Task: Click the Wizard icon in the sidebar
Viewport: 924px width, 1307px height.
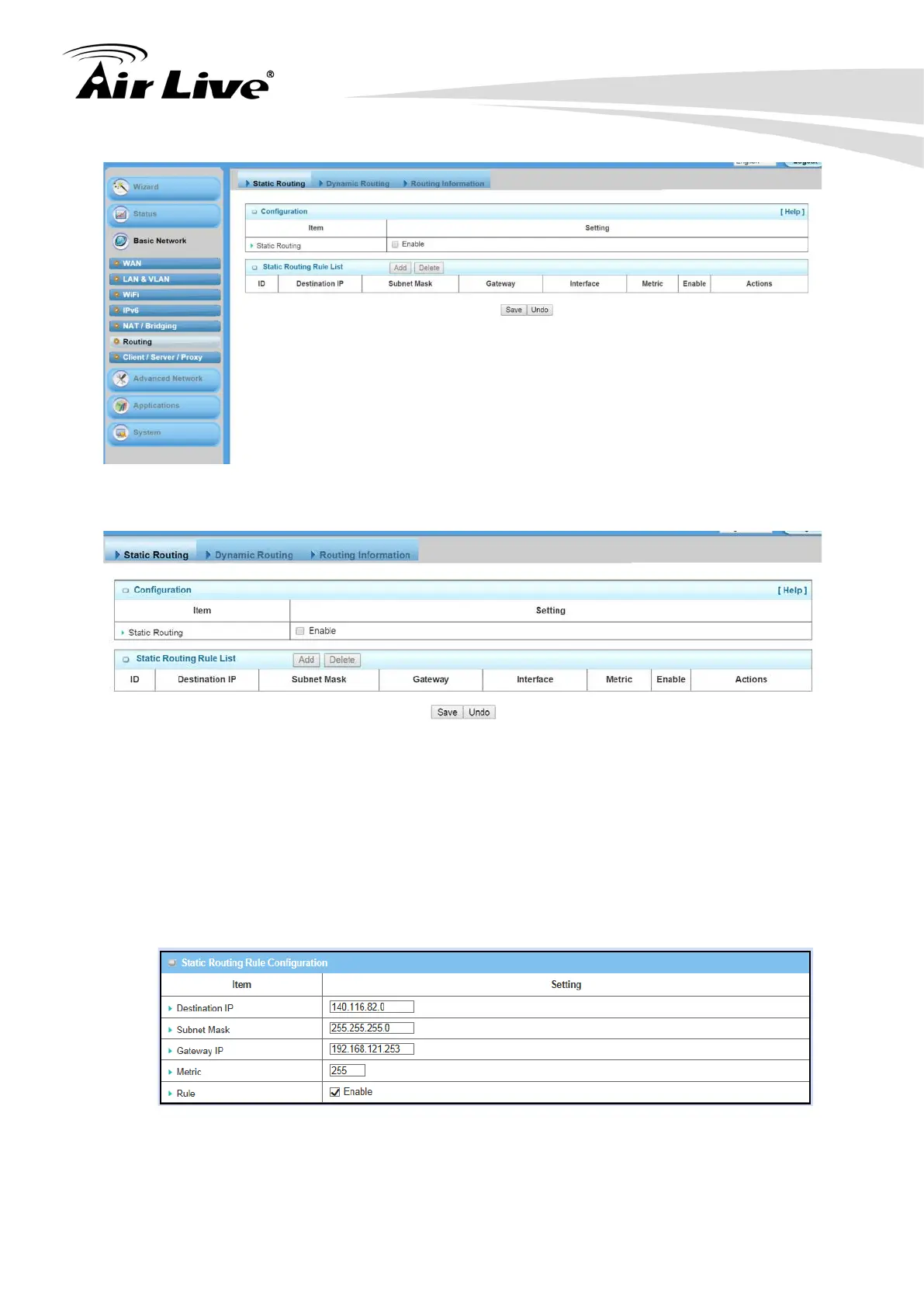Action: 121,187
